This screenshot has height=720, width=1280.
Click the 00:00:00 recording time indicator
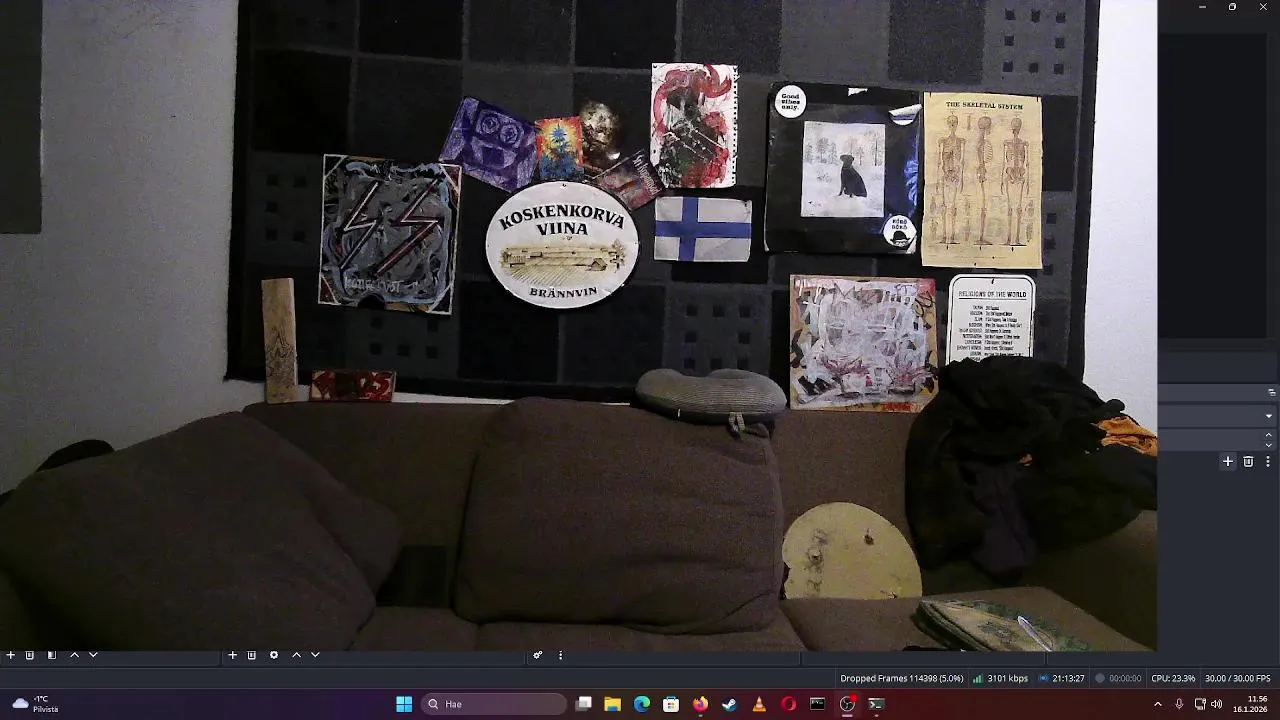click(1118, 678)
